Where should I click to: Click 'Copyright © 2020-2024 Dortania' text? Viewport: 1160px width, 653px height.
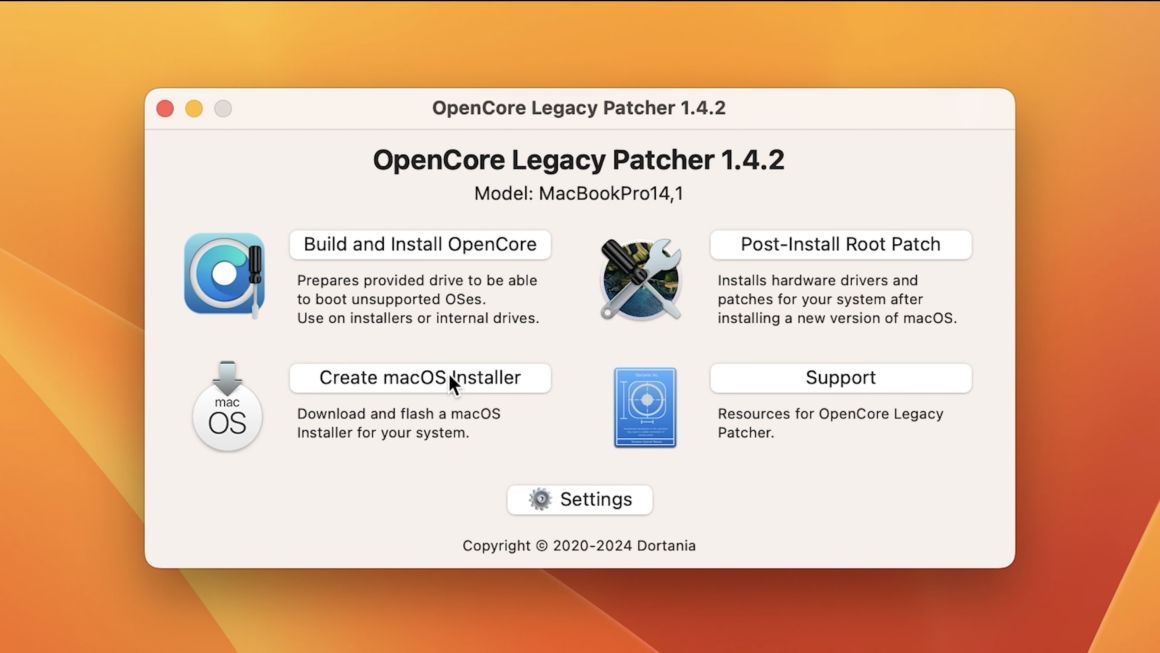[579, 546]
